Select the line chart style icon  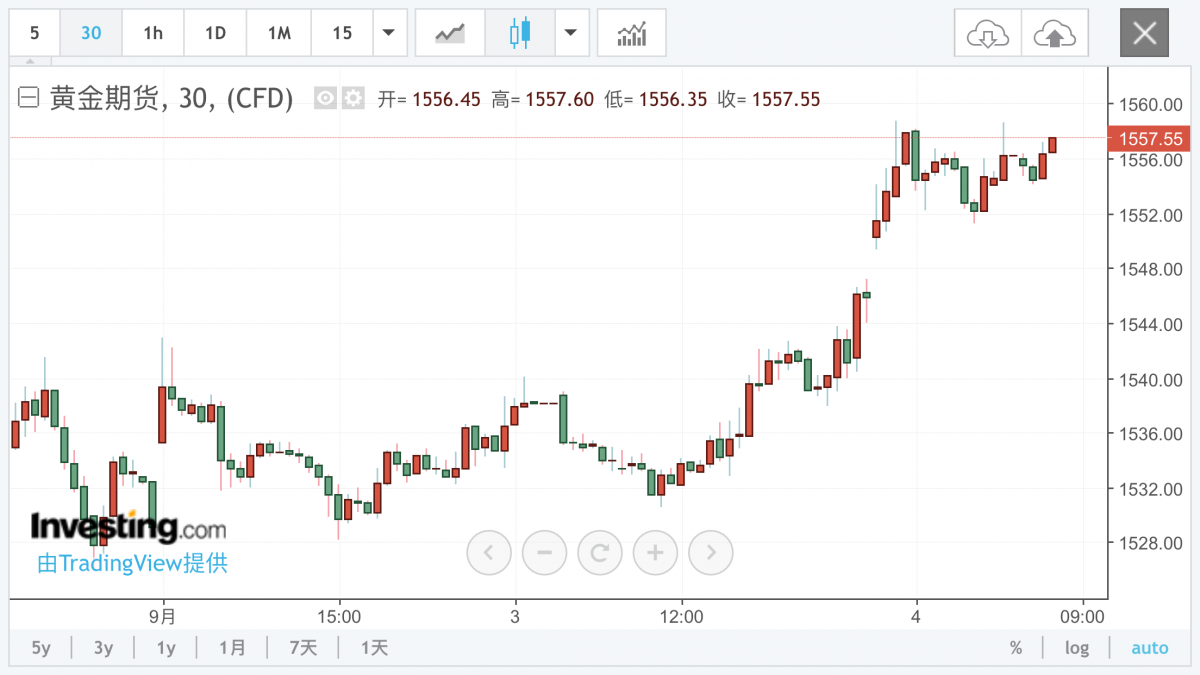[x=450, y=33]
